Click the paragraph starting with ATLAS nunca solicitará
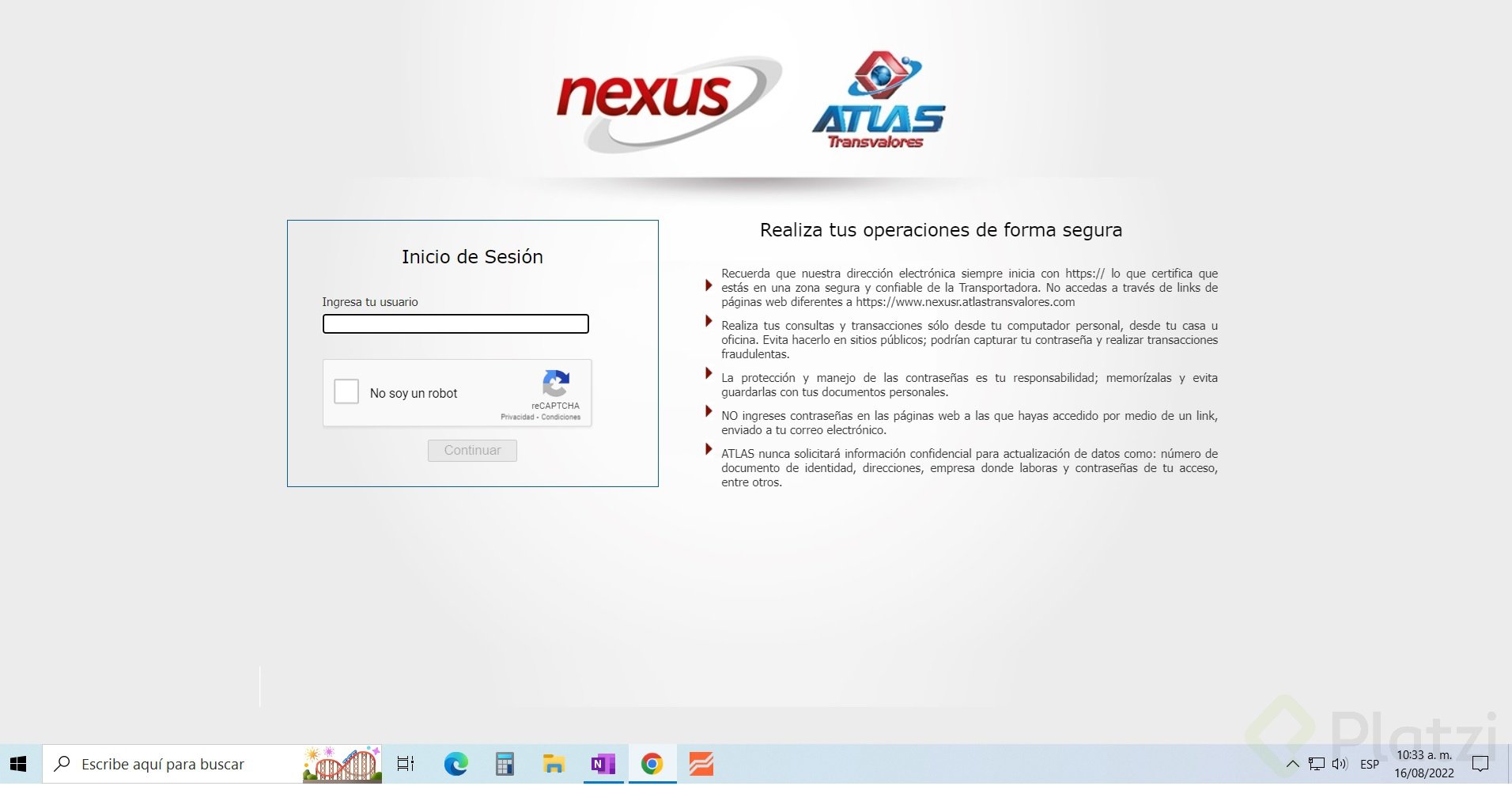 (970, 468)
